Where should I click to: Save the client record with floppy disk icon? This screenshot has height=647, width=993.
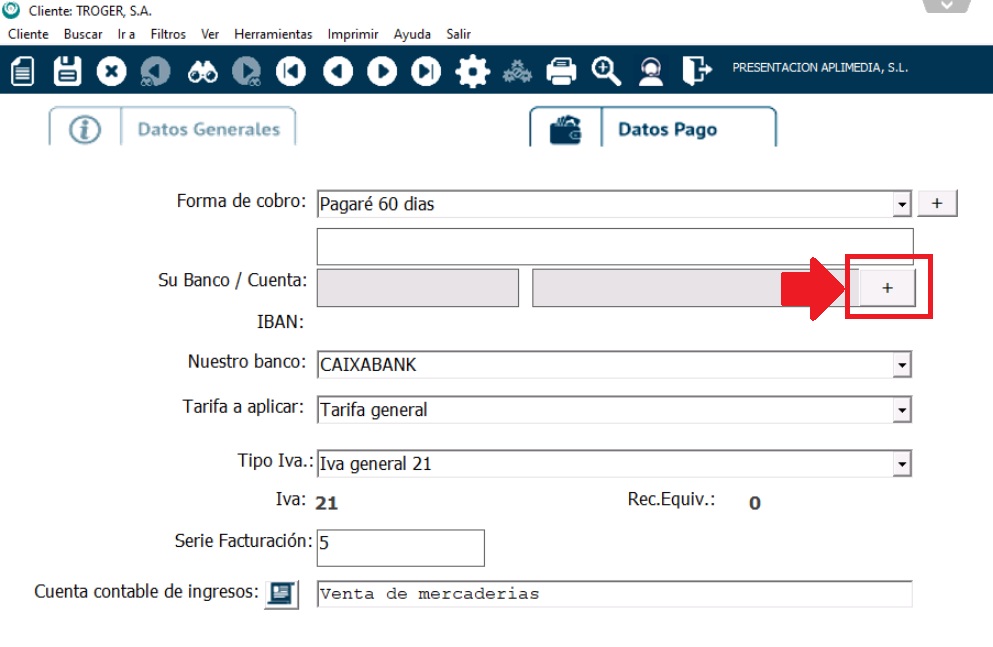point(67,71)
